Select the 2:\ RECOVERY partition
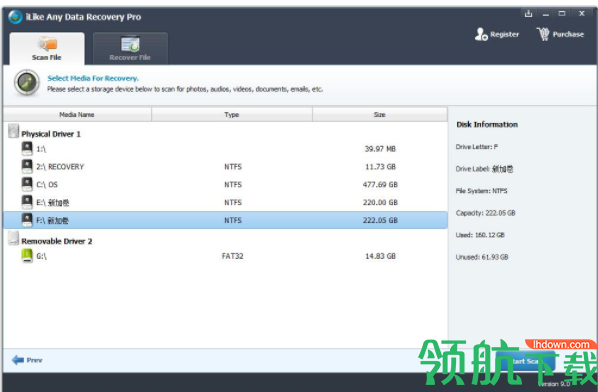The image size is (598, 392). click(x=225, y=167)
